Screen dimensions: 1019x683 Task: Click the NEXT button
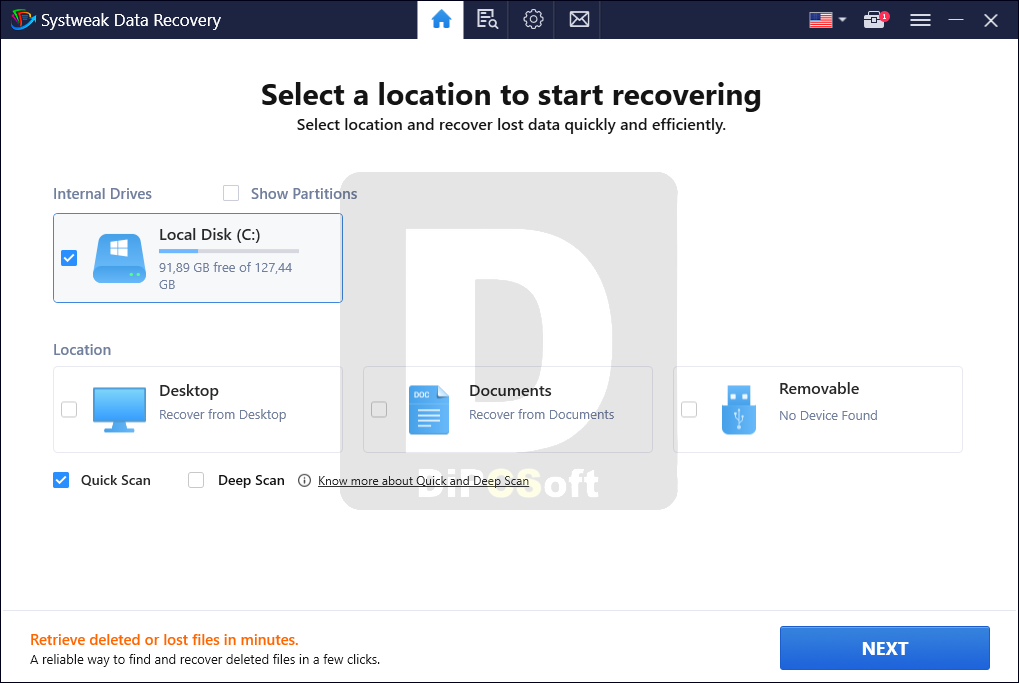(884, 648)
